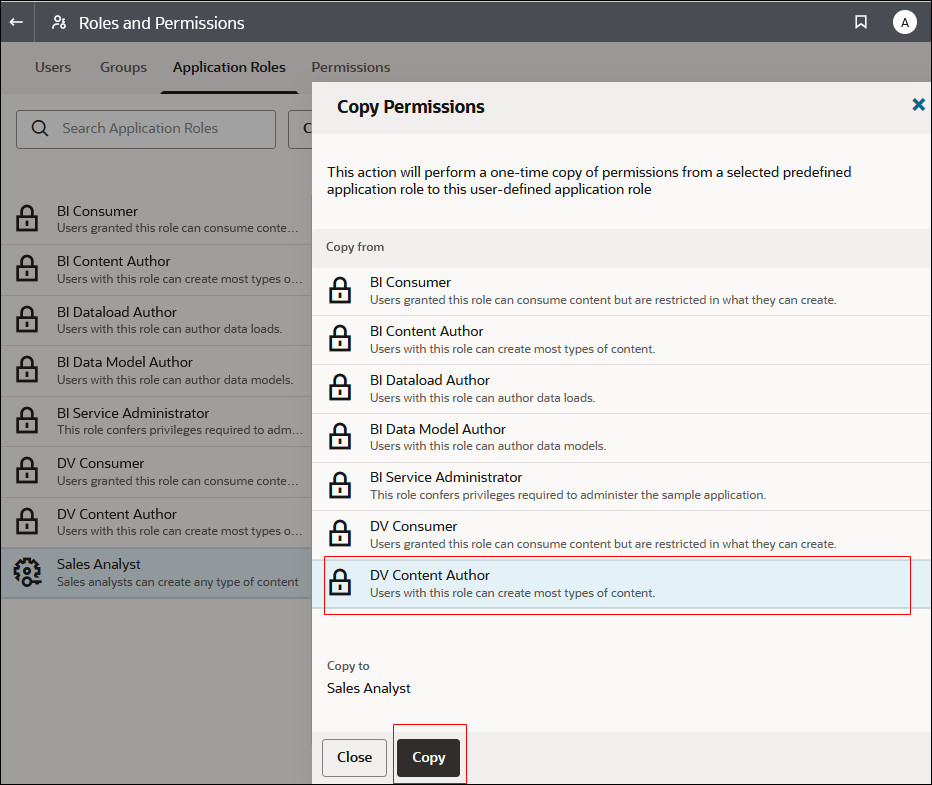Select 'DV Consumer' name in Copy from list

pyautogui.click(x=413, y=527)
